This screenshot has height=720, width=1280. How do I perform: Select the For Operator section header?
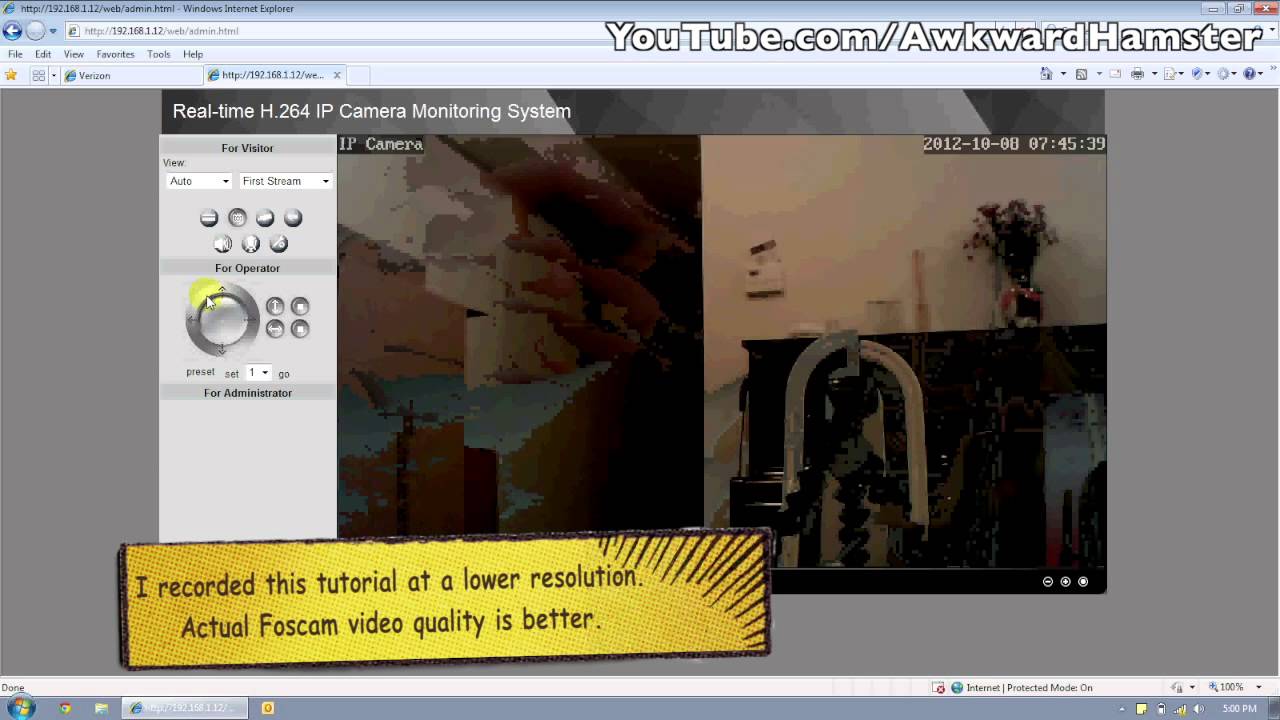[248, 268]
